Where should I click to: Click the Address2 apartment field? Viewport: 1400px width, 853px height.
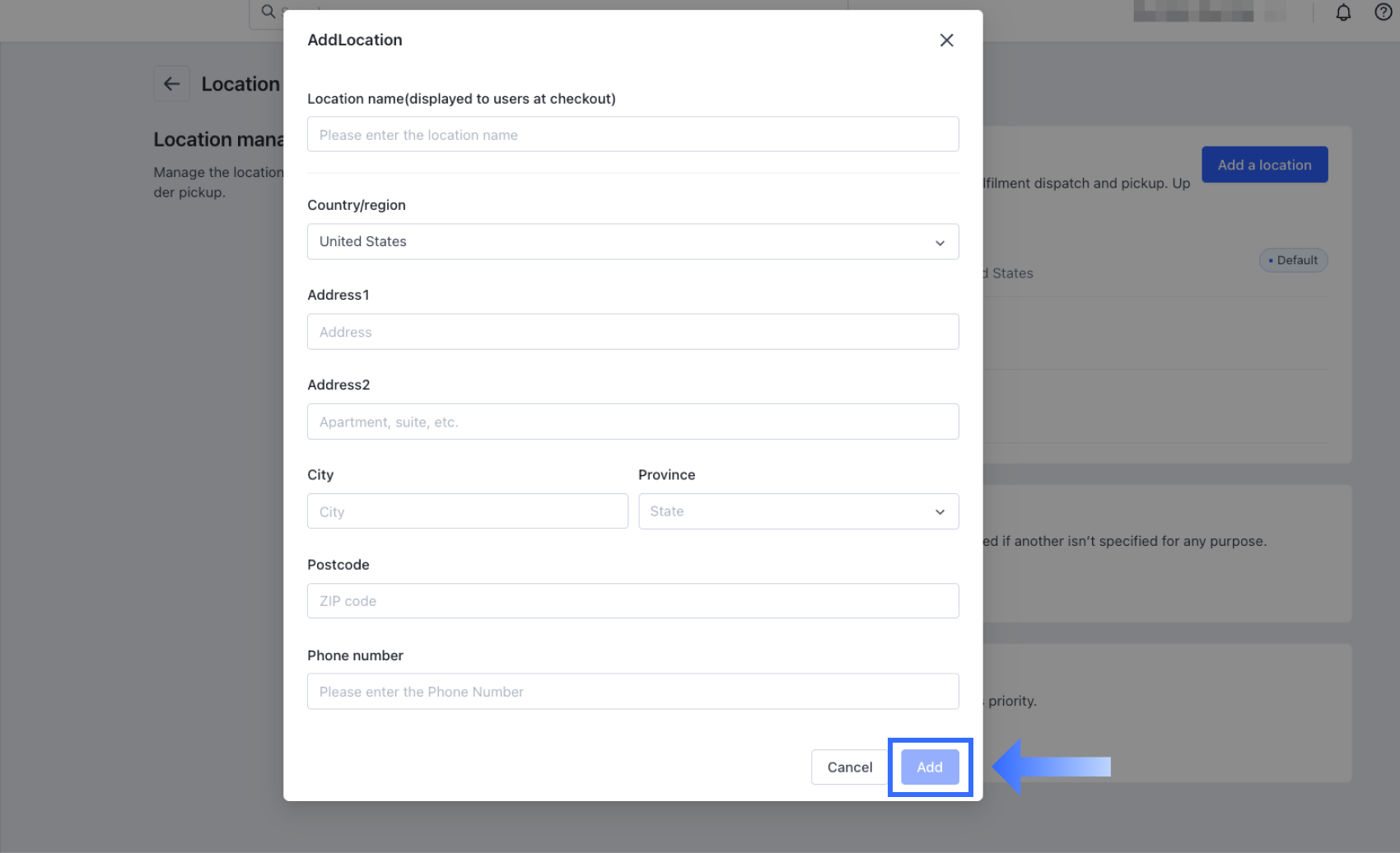pyautogui.click(x=632, y=422)
